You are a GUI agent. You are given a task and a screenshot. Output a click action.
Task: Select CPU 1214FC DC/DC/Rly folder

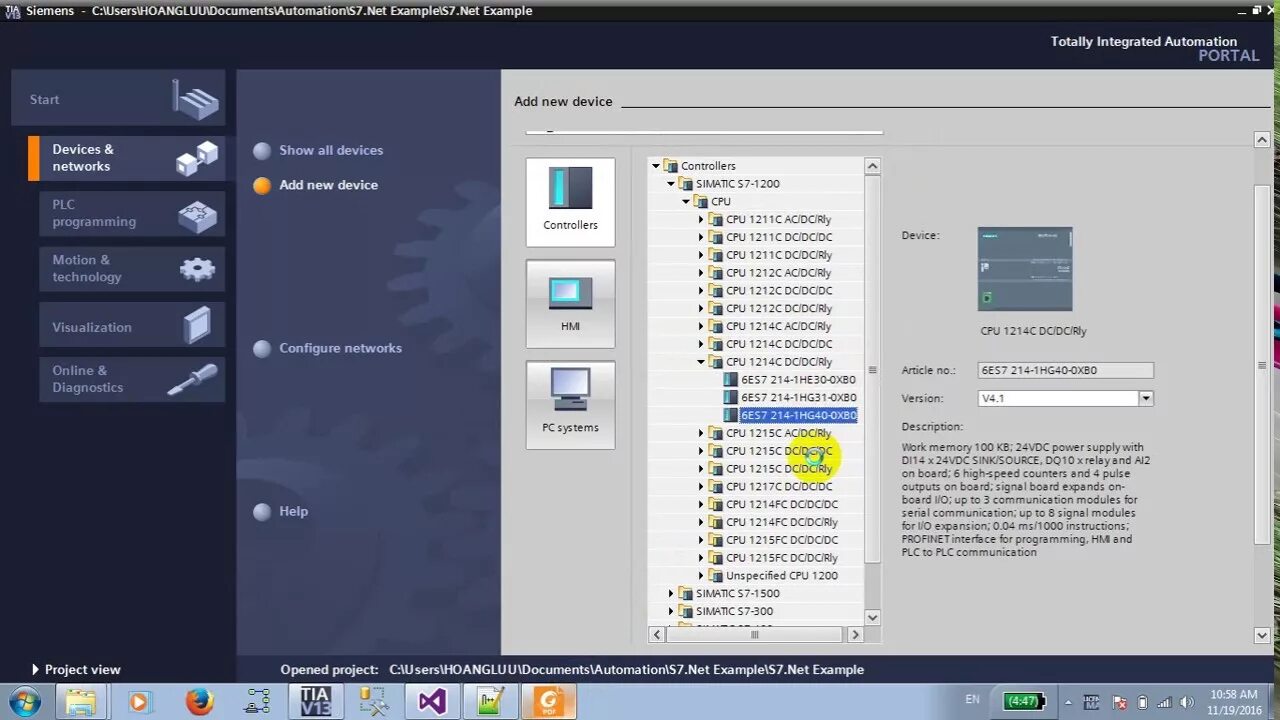pyautogui.click(x=782, y=522)
